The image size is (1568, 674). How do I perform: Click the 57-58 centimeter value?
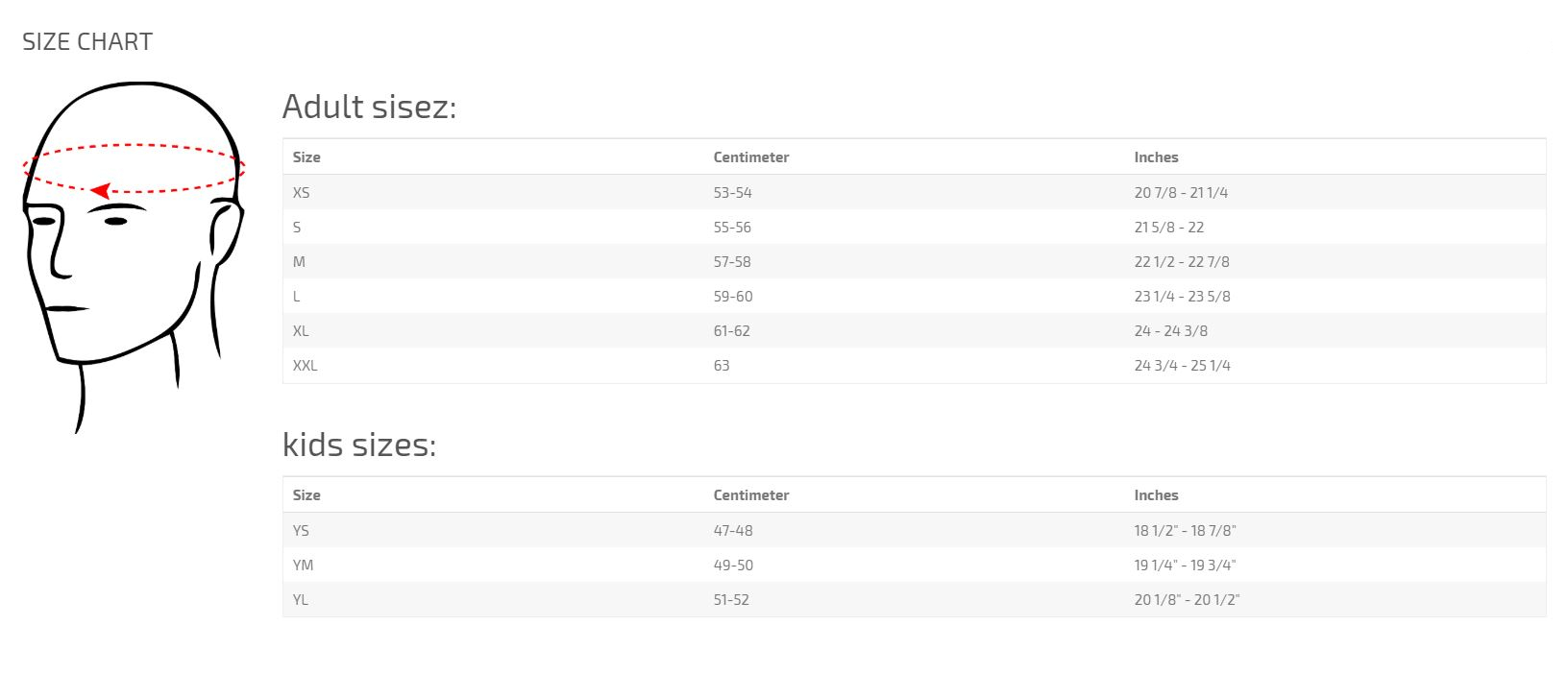pyautogui.click(x=732, y=262)
